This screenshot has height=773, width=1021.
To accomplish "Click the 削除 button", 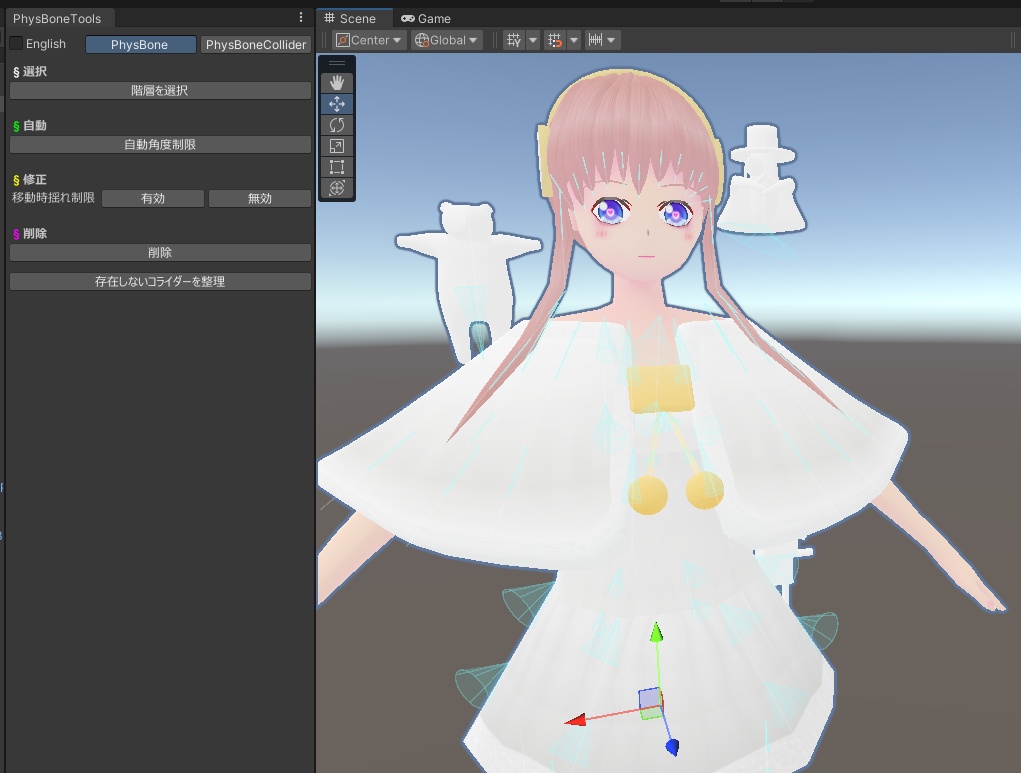I will coord(160,253).
